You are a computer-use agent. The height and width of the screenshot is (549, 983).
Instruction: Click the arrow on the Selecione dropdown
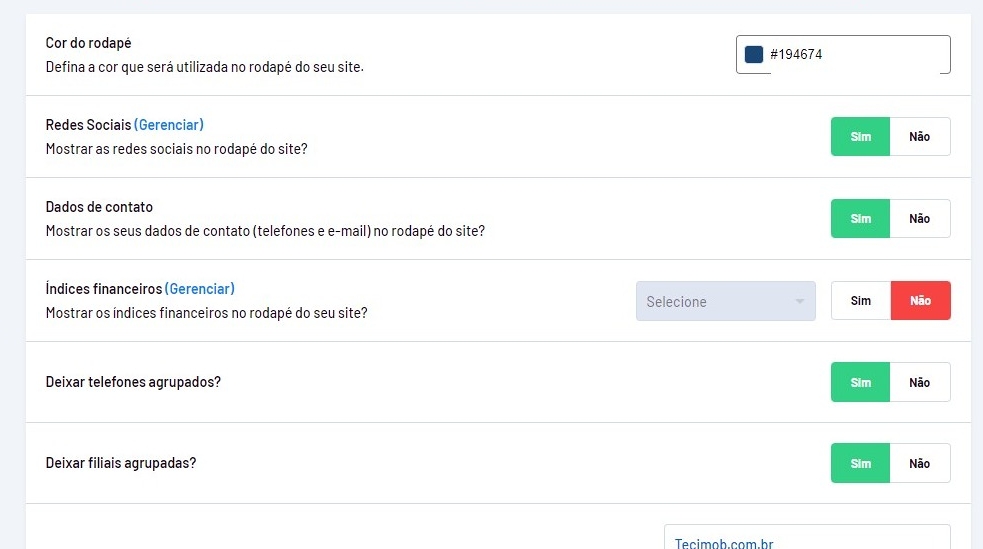pyautogui.click(x=799, y=302)
